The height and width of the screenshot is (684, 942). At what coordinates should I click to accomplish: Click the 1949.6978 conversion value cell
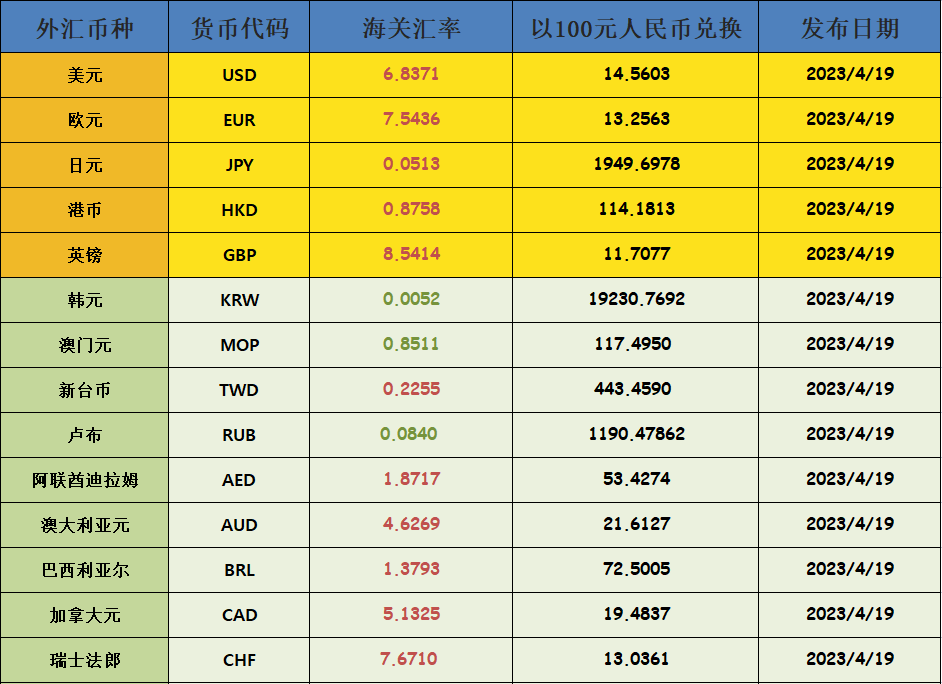(636, 164)
